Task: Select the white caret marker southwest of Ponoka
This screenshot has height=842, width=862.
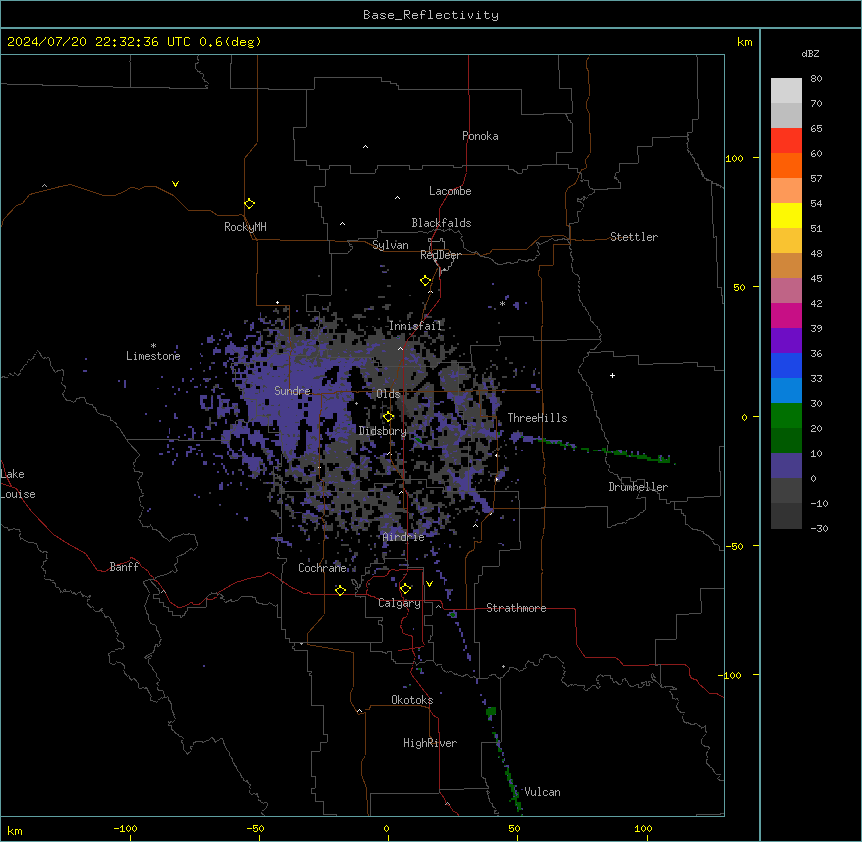Action: (366, 147)
